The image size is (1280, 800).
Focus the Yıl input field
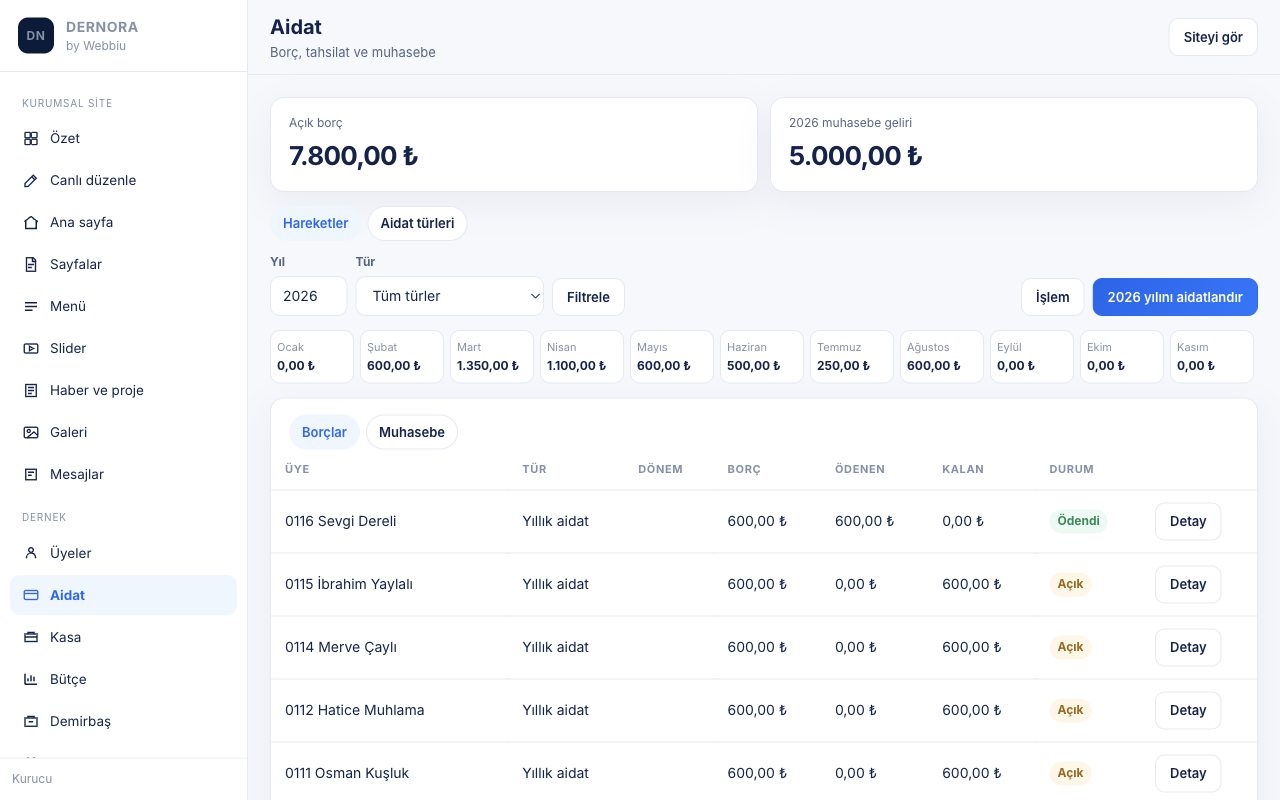pos(309,296)
